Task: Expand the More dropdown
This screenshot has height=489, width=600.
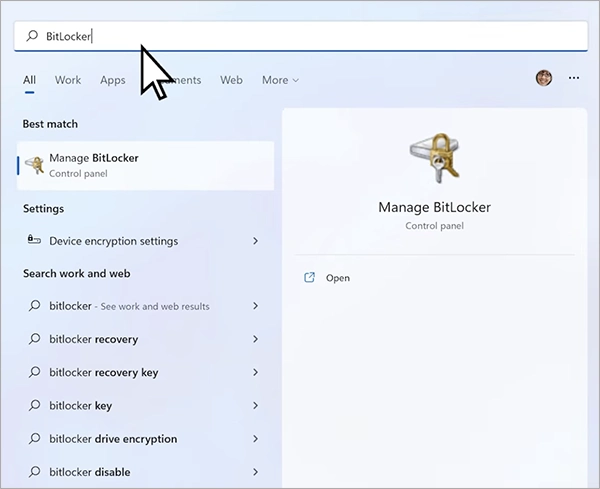Action: [x=280, y=80]
